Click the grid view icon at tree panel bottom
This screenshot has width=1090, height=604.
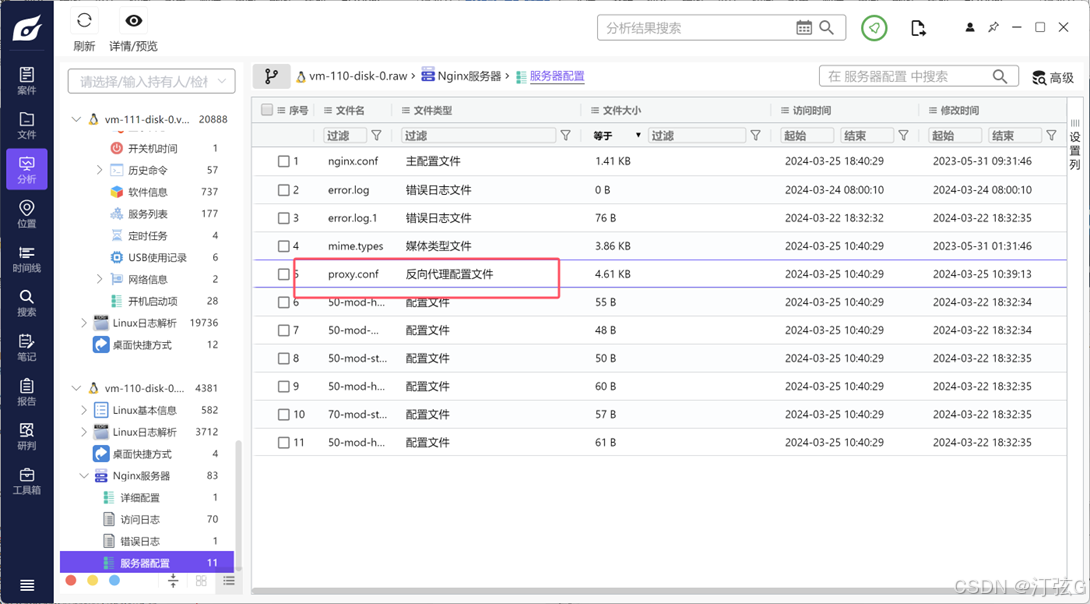point(201,580)
